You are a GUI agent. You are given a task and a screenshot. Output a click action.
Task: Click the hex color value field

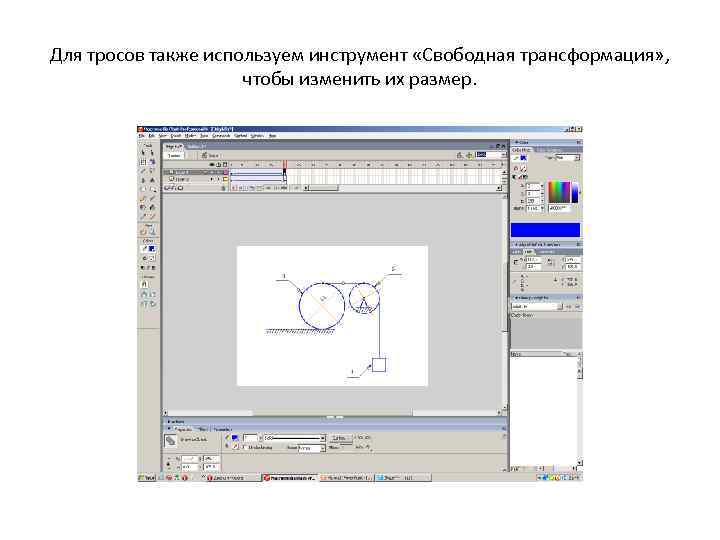(558, 208)
